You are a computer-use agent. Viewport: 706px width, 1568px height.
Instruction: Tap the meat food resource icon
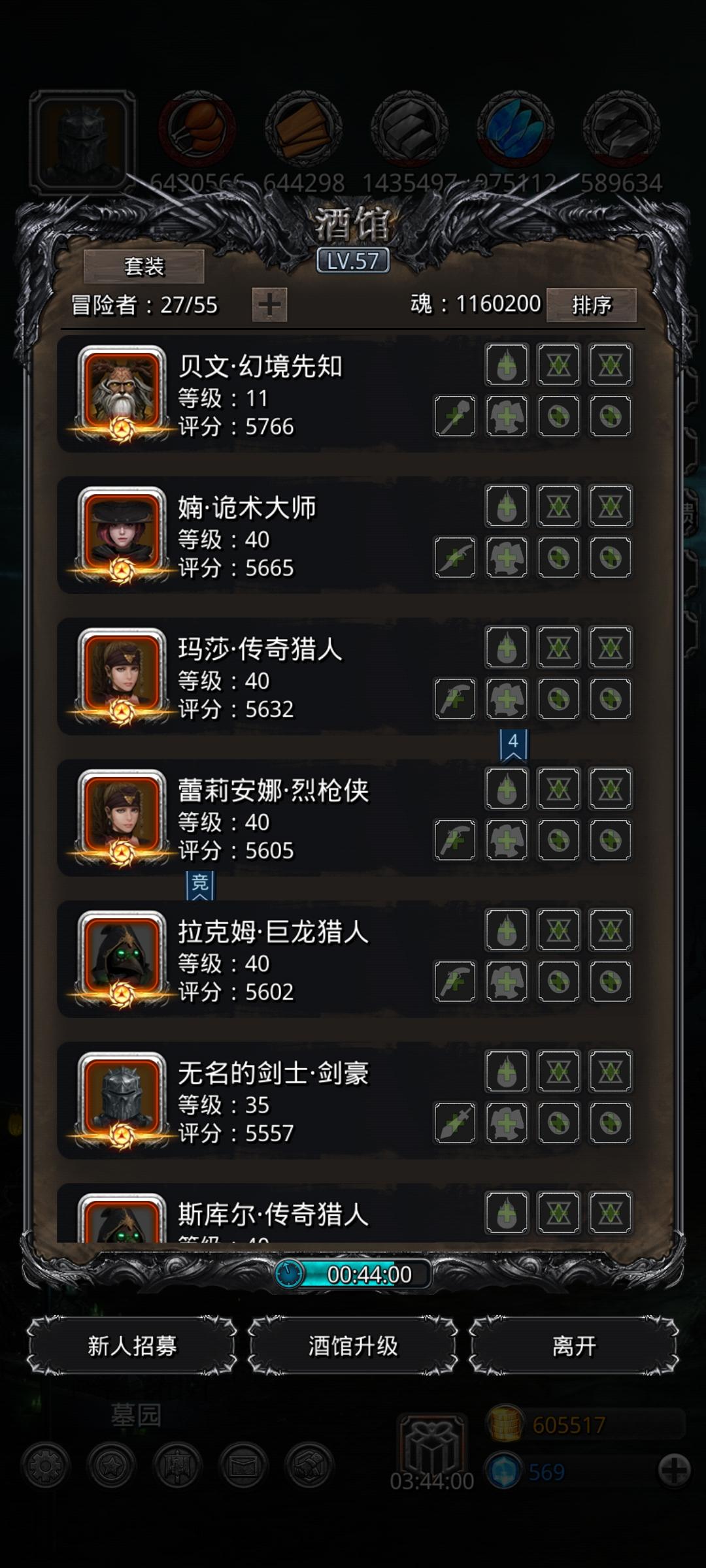click(x=197, y=128)
